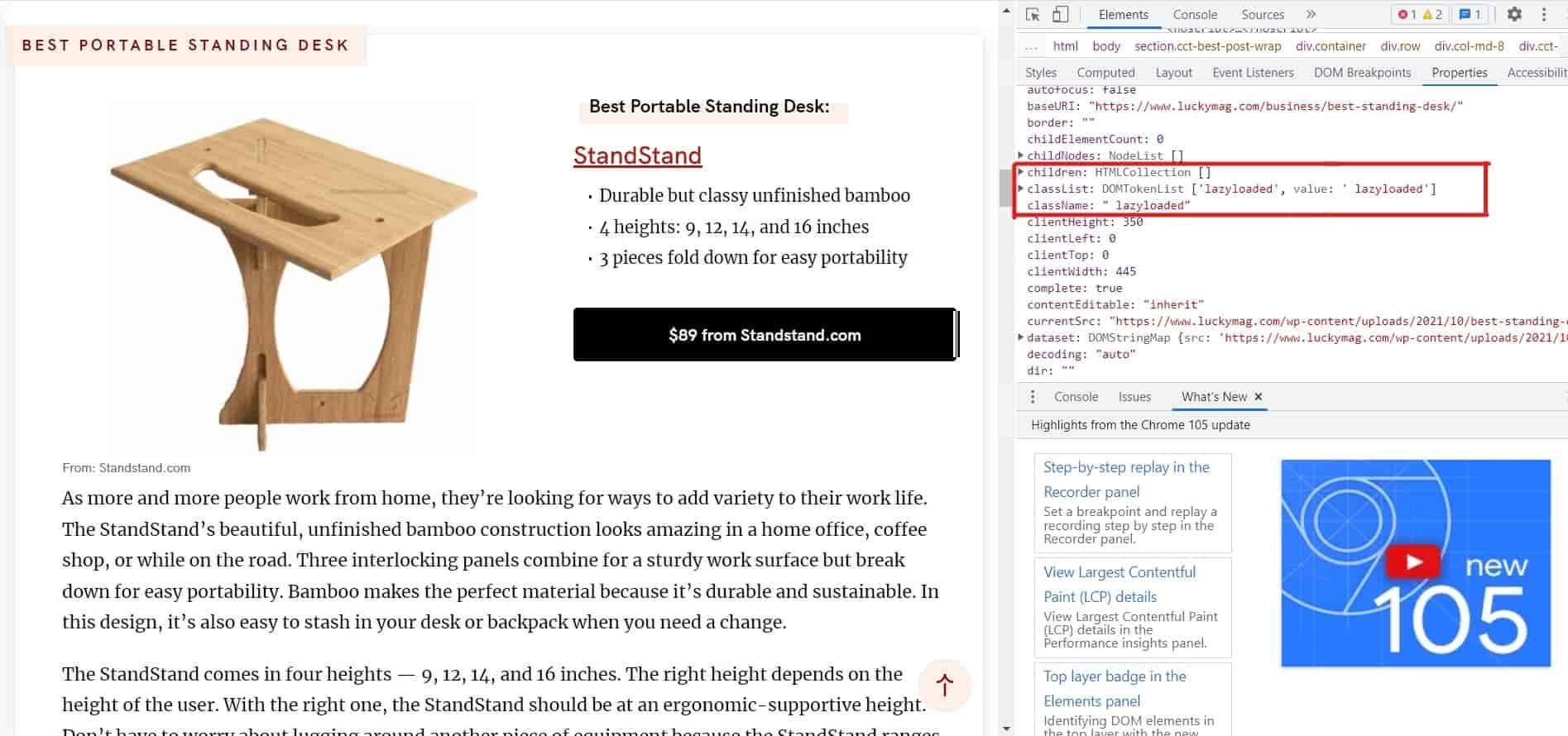This screenshot has width=1568, height=736.
Task: Click the currentSrc property row
Action: point(1297,321)
